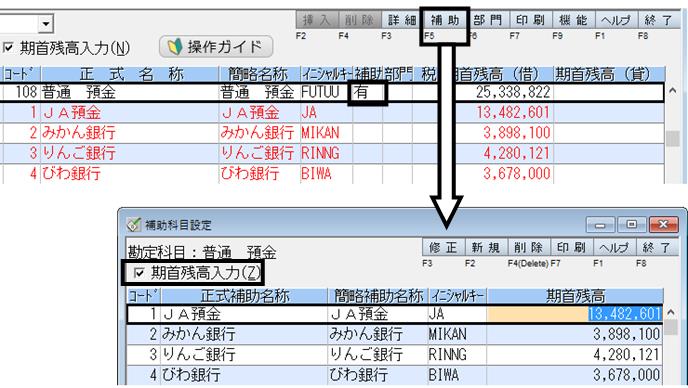688x388 pixels.
Task: Click the 挿入 (F2) toolbar button
Action: click(x=317, y=20)
